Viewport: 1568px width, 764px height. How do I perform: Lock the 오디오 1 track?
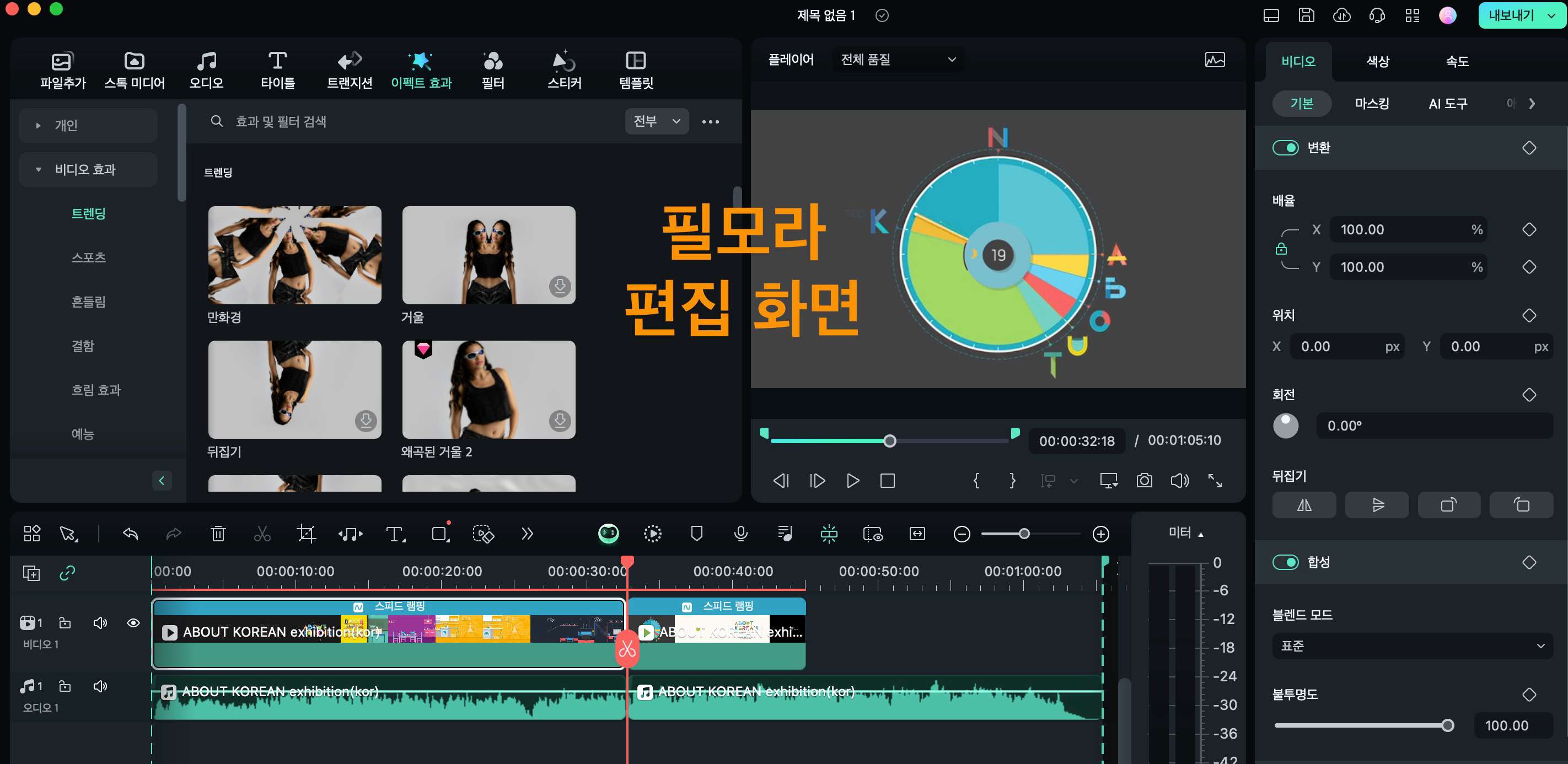[65, 686]
